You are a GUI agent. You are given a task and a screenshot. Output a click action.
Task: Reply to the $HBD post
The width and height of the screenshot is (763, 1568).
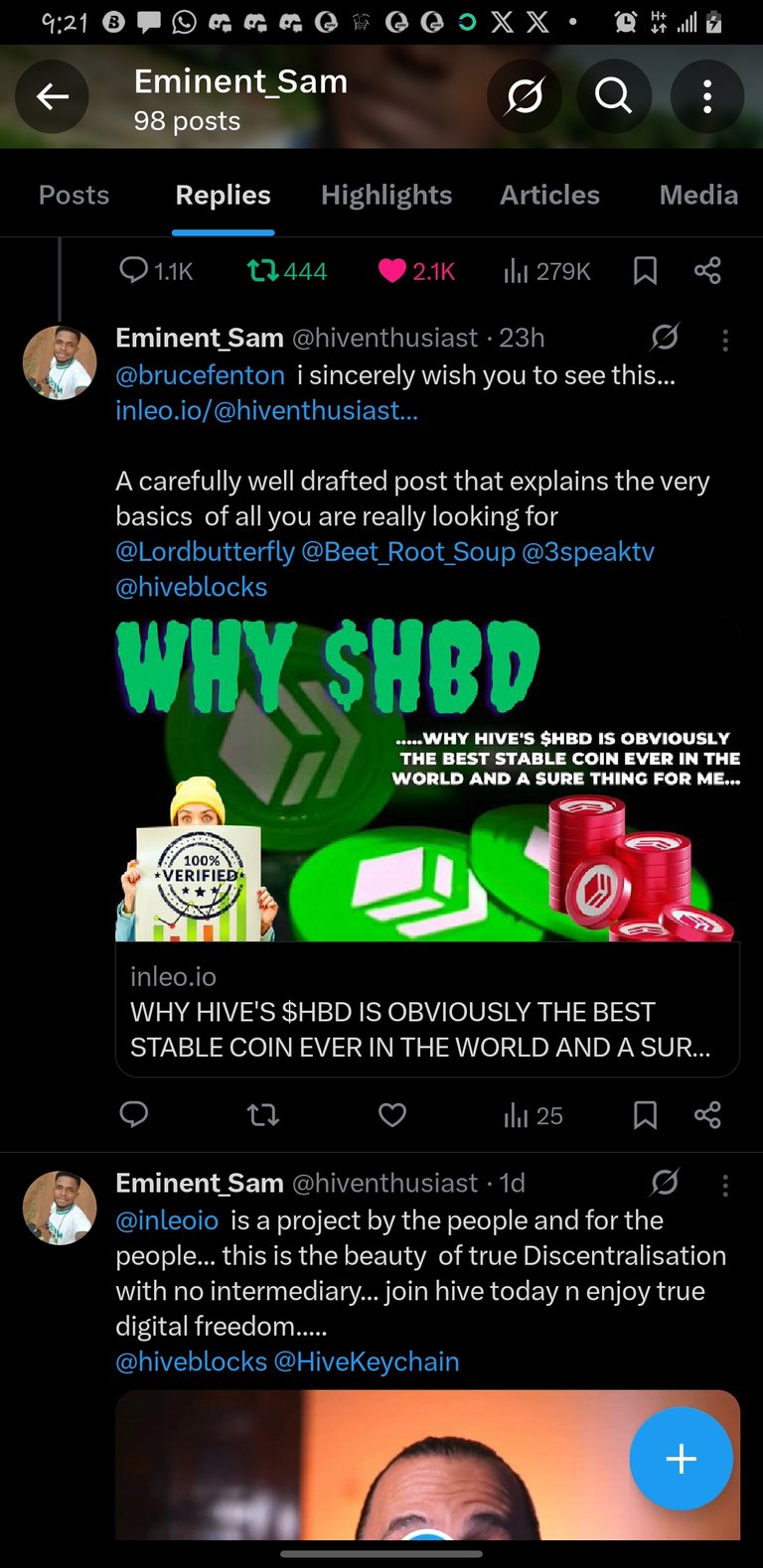tap(134, 1115)
